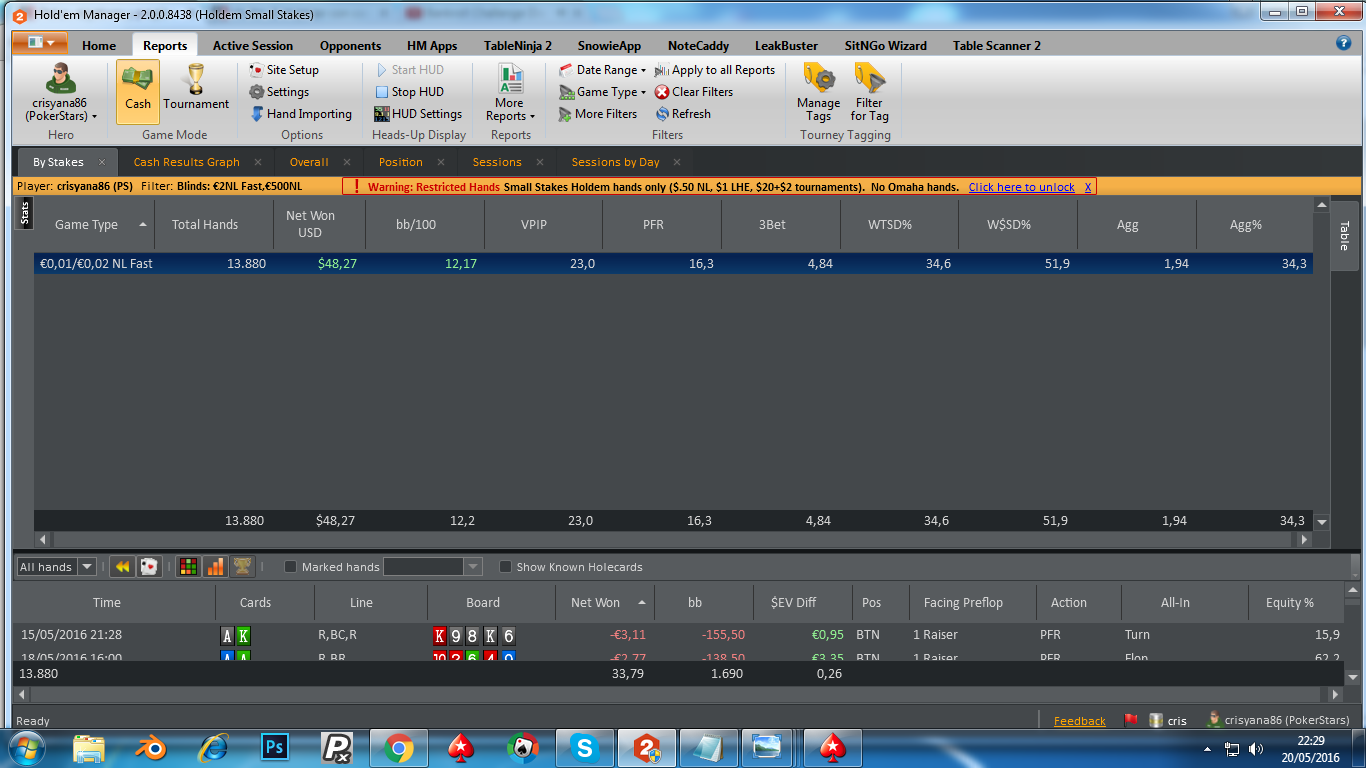Clear Filters in the ribbon
This screenshot has height=768, width=1366.
tap(694, 92)
